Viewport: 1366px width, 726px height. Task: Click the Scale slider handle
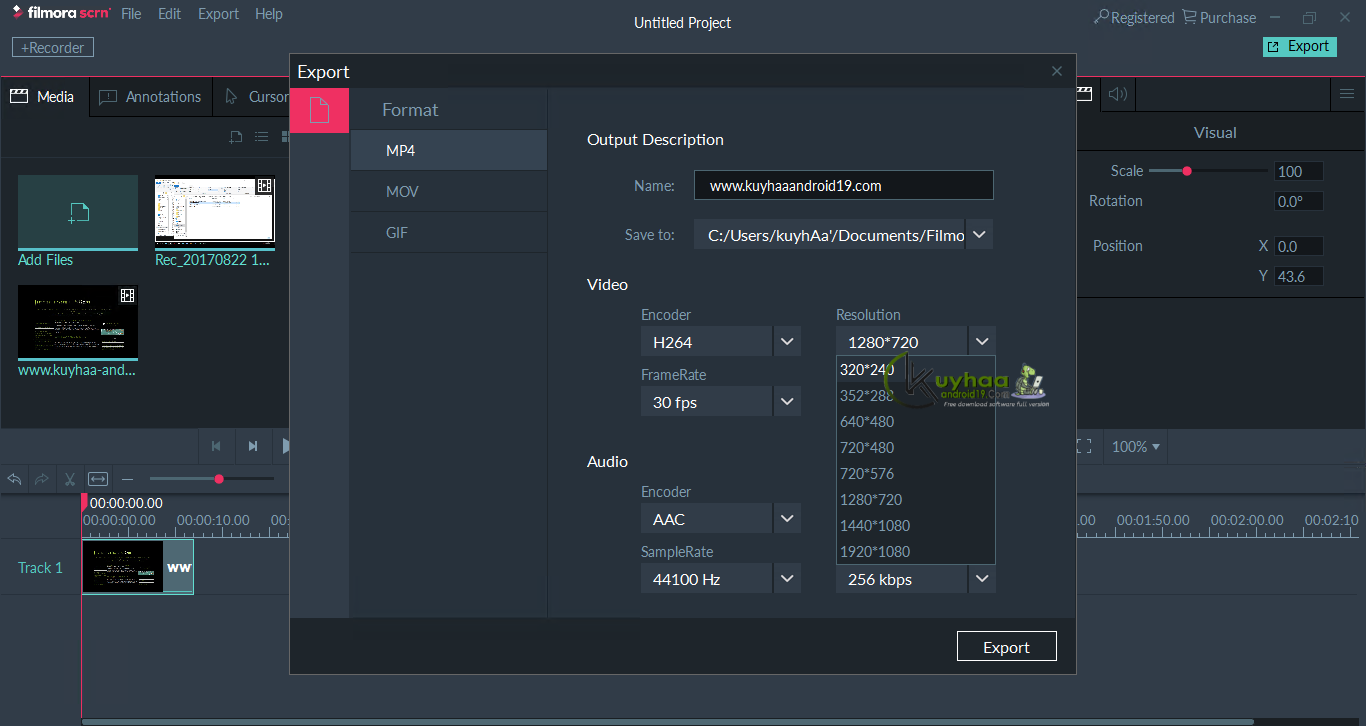(x=1187, y=171)
